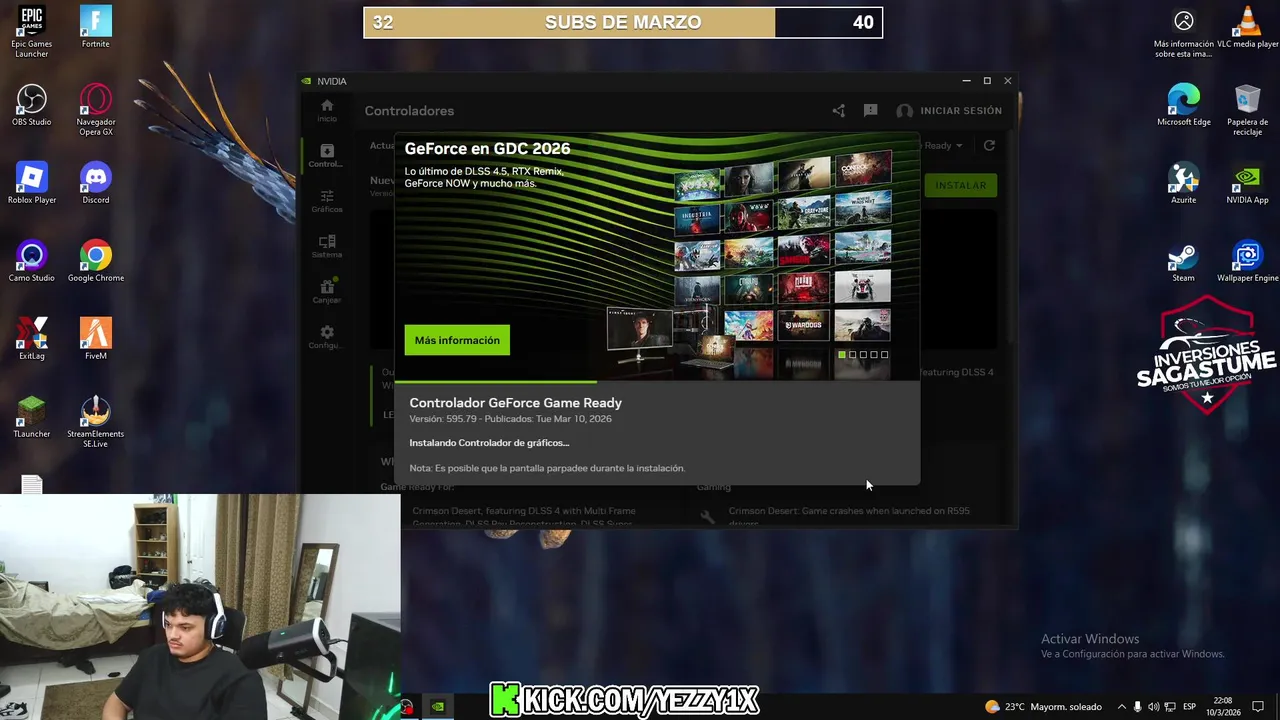Open Wallpaper Engine desktop icon
Screen dimensions: 1280x720
coord(1247,261)
